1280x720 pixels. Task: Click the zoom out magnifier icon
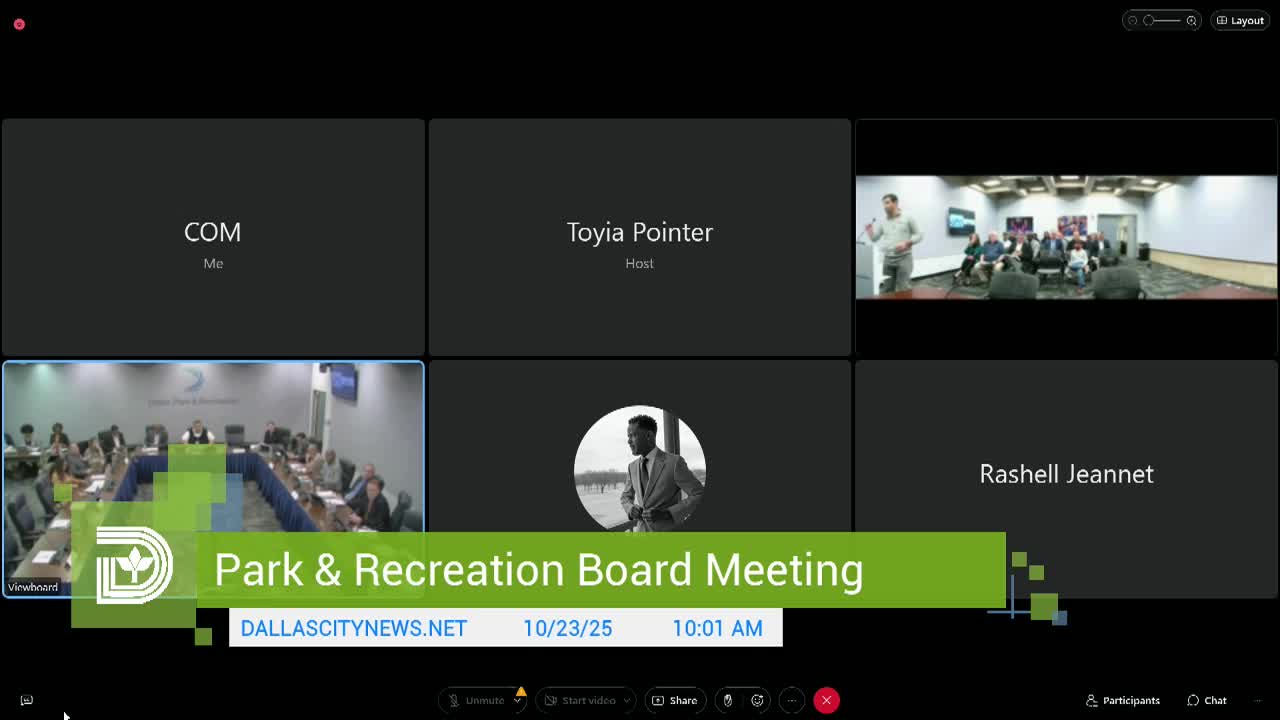click(x=1133, y=20)
